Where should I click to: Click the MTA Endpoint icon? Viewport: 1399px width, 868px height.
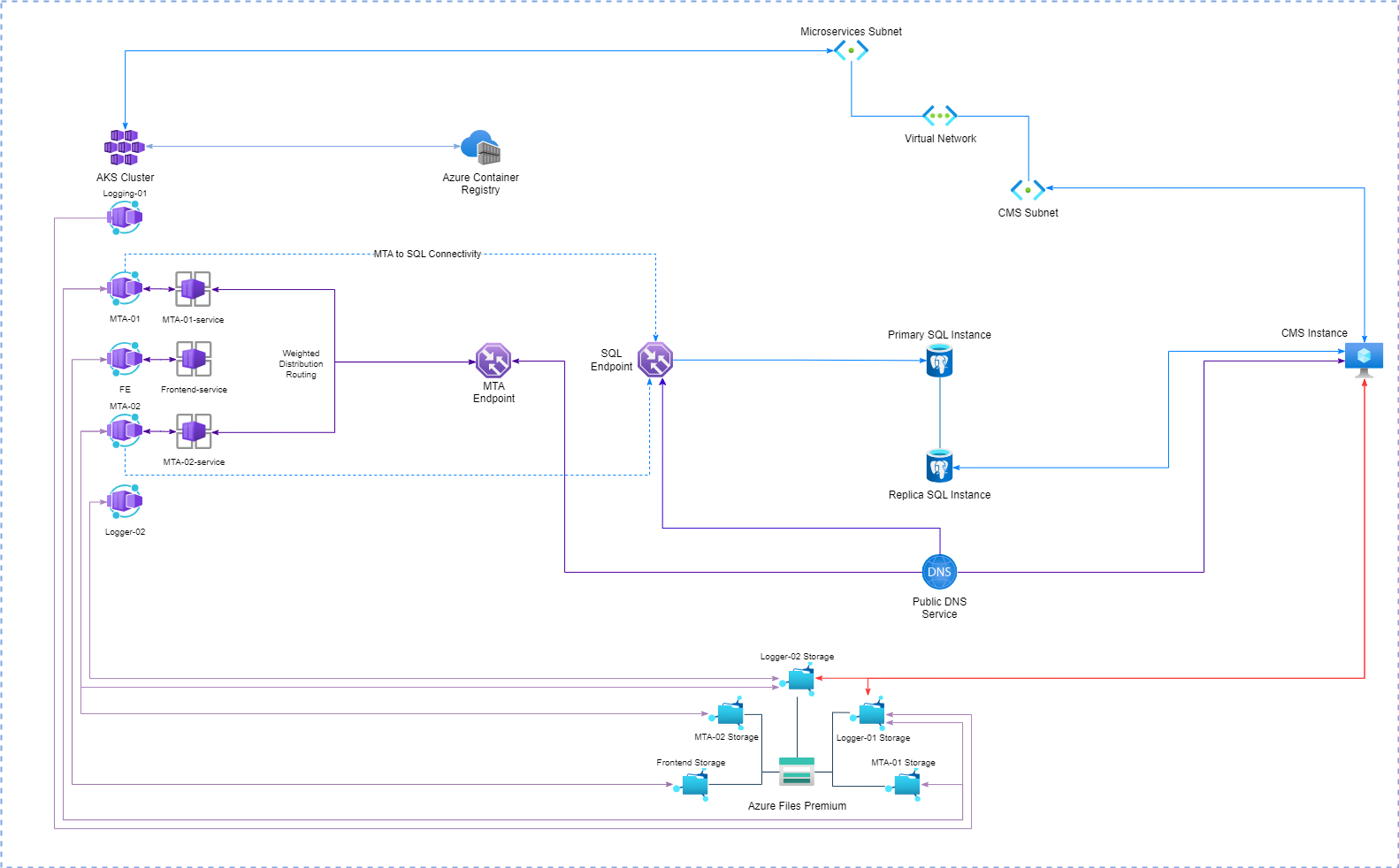pyautogui.click(x=493, y=361)
